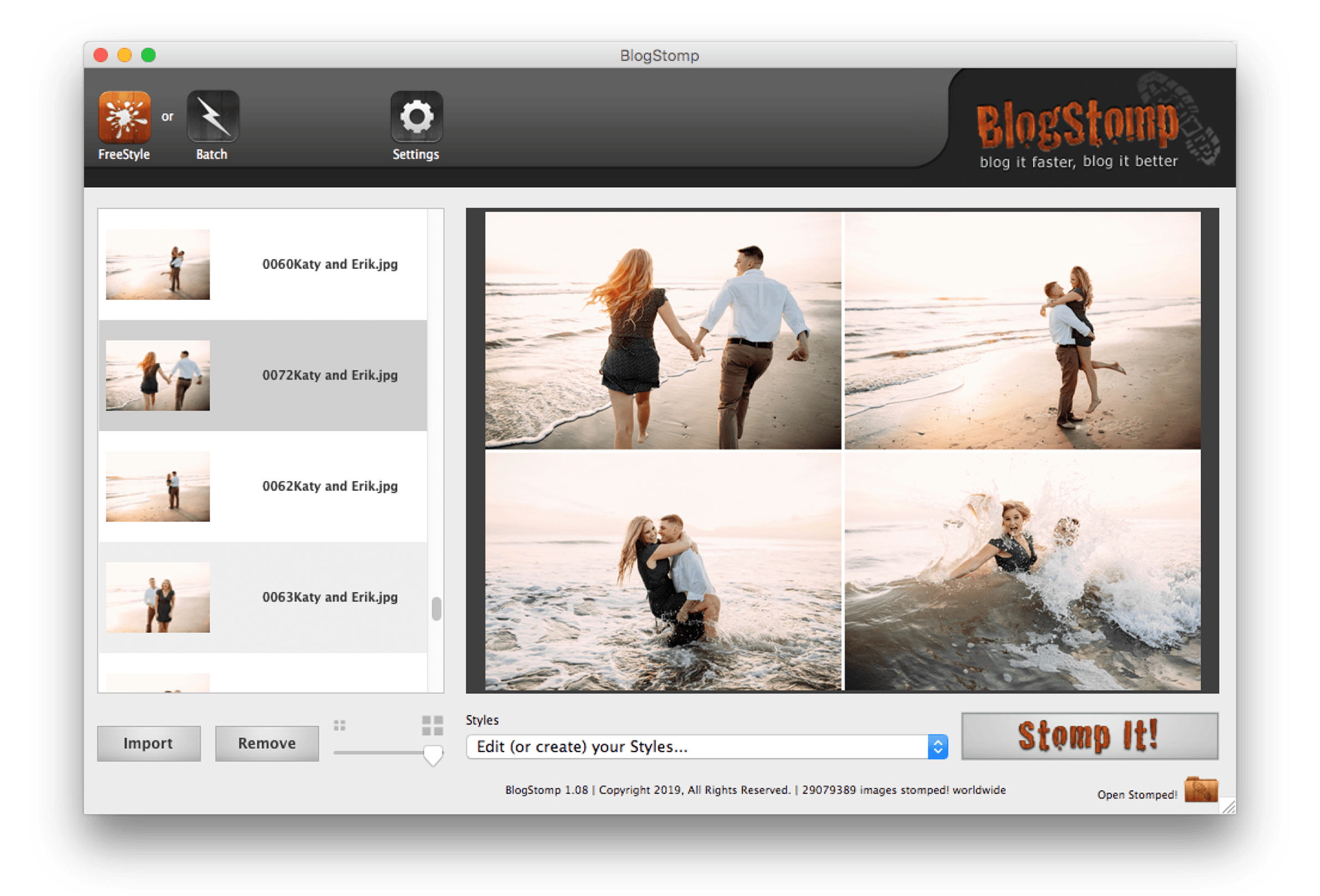Viewport: 1320px width, 896px height.
Task: Select 0072Katy and Erik.jpg thumbnail
Action: pos(158,376)
